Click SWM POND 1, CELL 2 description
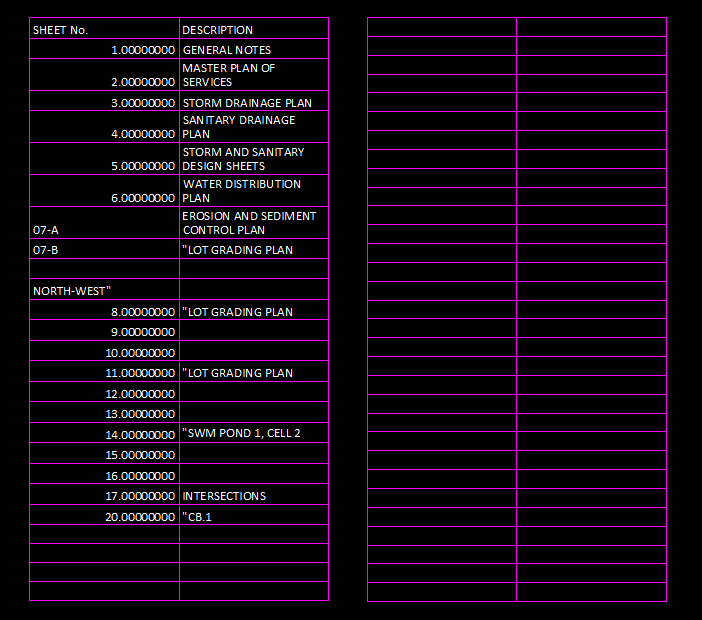The width and height of the screenshot is (702, 620). pos(241,433)
